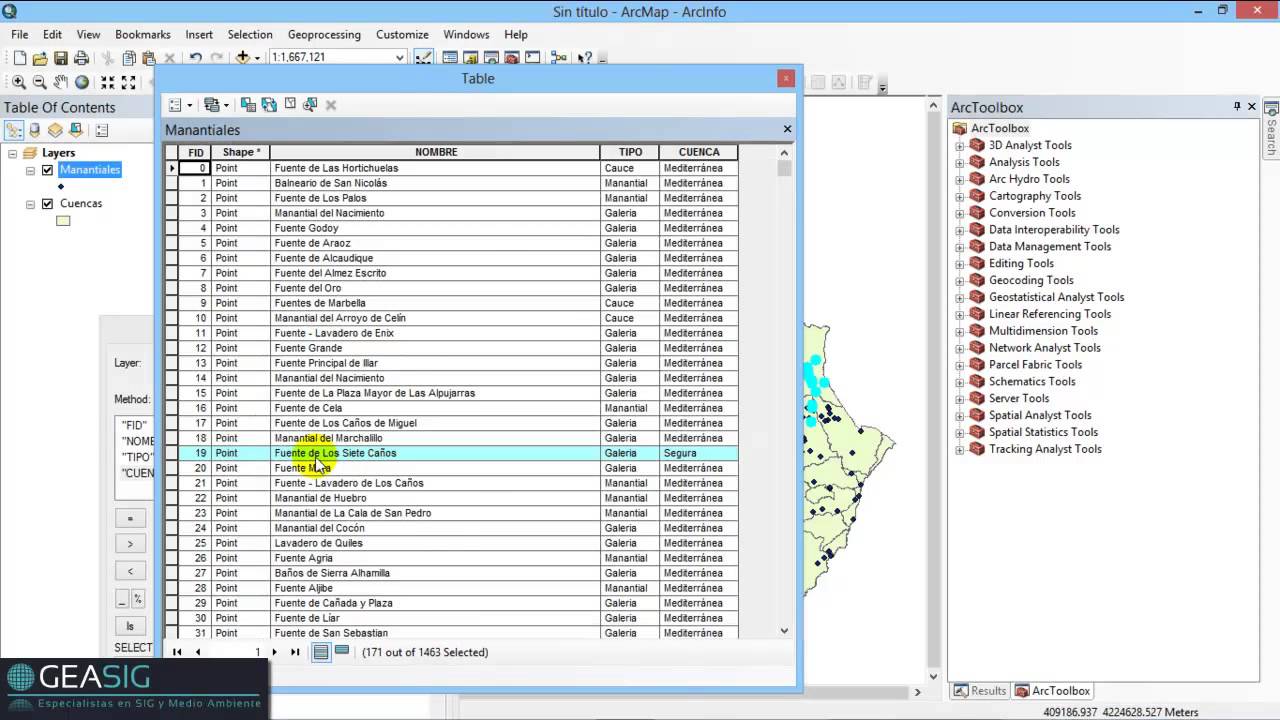Select the Switch to Selected Records view icon
The height and width of the screenshot is (720, 1280).
(341, 651)
